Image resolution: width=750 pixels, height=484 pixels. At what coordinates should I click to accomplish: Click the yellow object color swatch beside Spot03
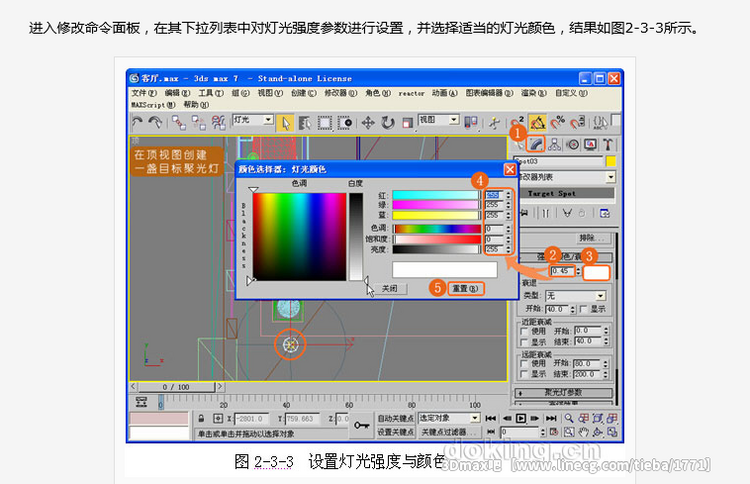(x=611, y=161)
